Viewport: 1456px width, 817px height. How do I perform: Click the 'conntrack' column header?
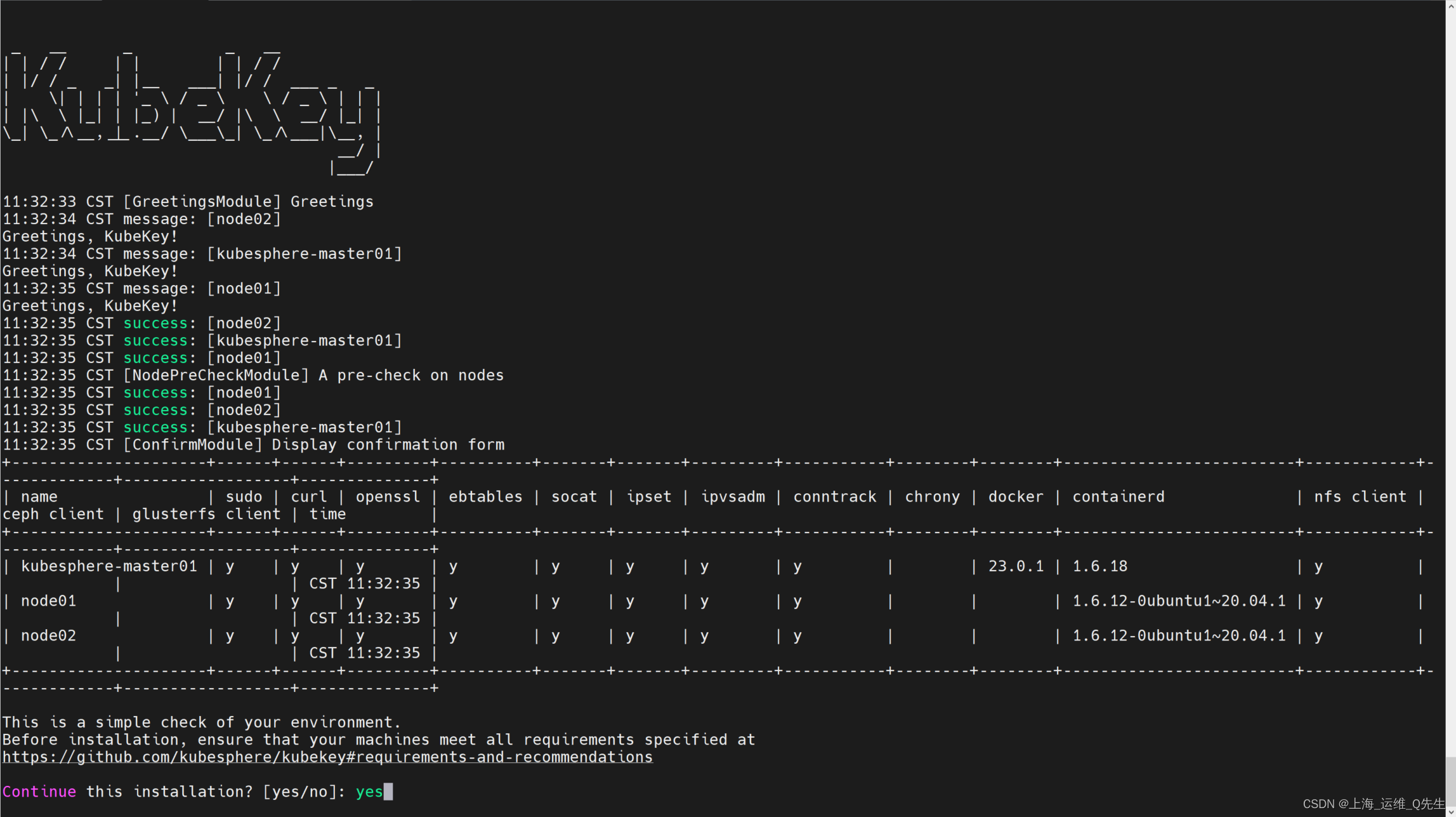834,496
